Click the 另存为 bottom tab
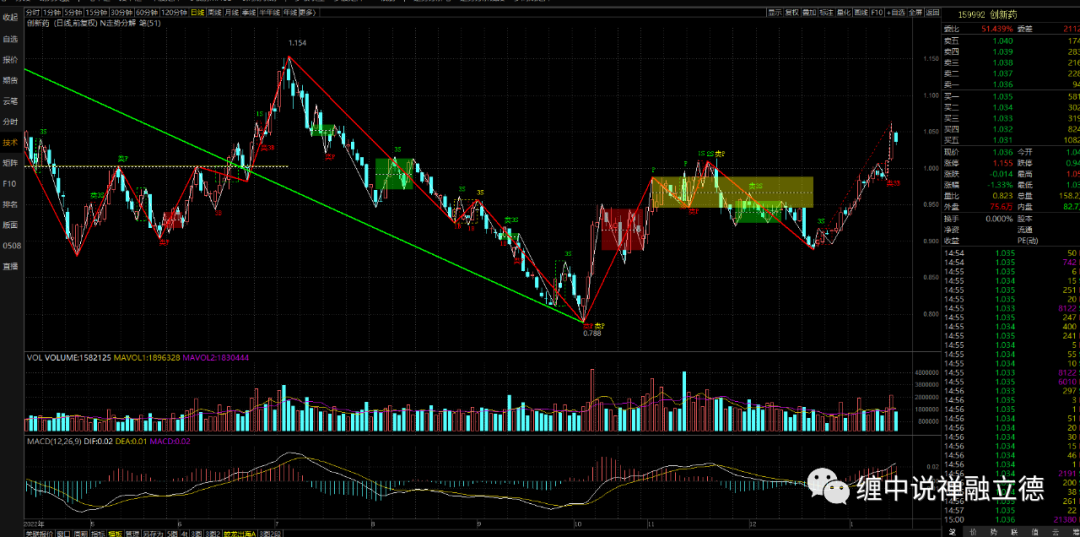The height and width of the screenshot is (537, 1080). [153, 534]
